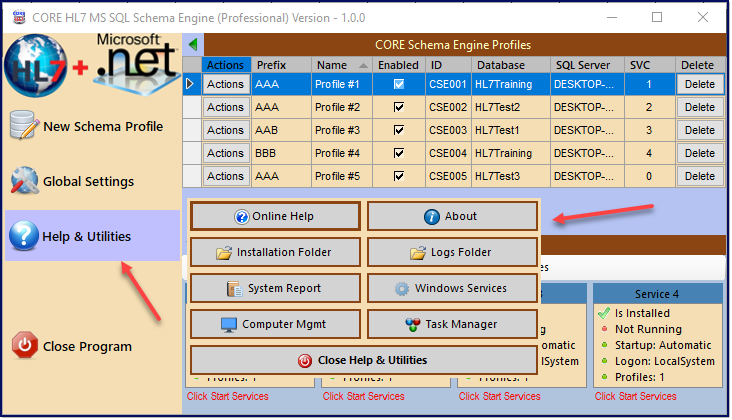
Task: Delete Profile #5 with its Delete button
Action: (699, 176)
